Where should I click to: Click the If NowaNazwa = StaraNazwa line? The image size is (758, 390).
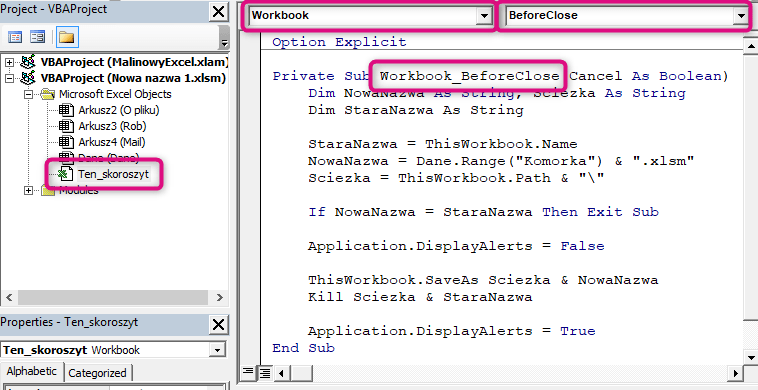coord(483,212)
